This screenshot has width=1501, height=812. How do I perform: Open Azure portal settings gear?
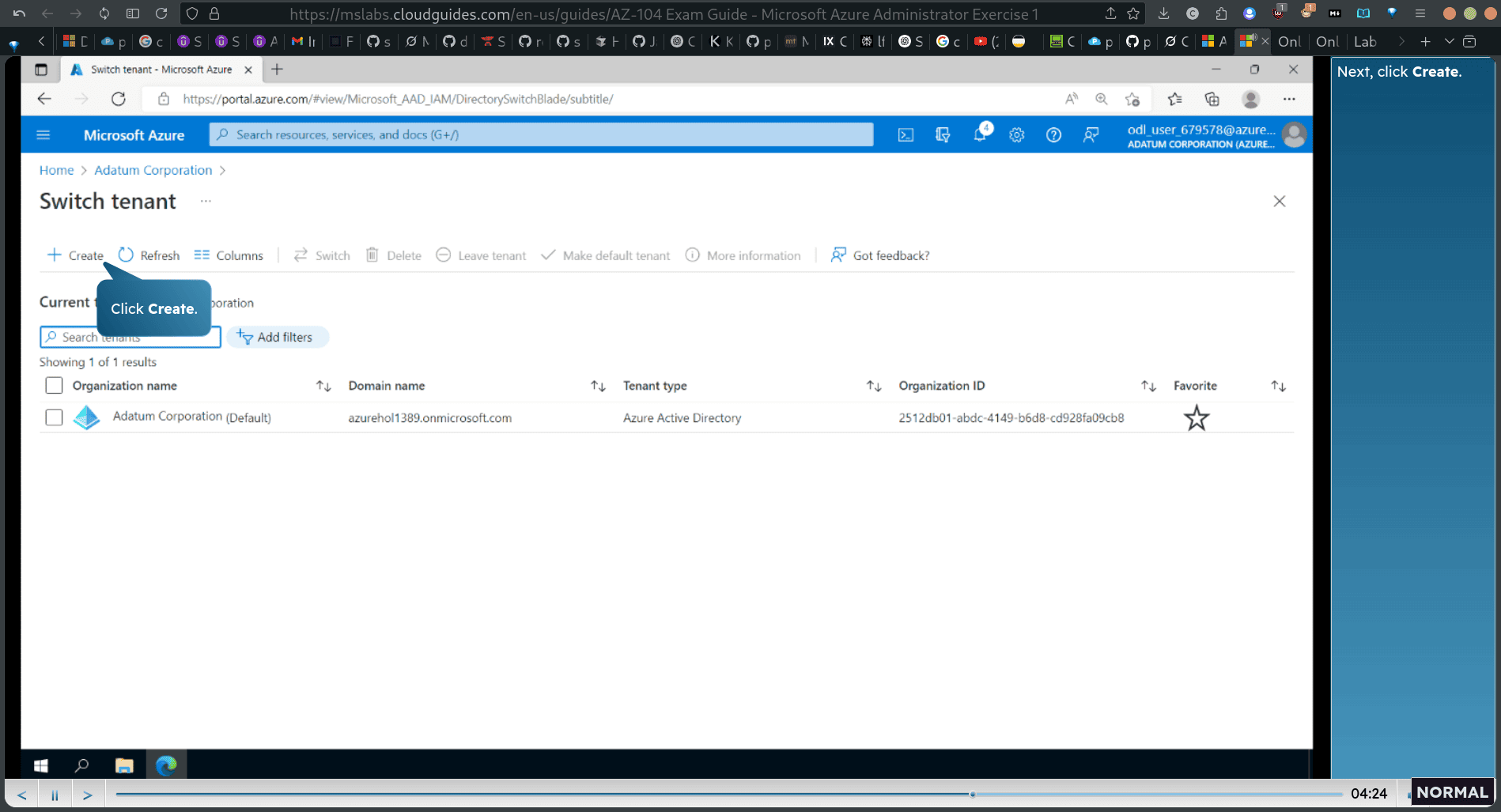[x=1017, y=135]
